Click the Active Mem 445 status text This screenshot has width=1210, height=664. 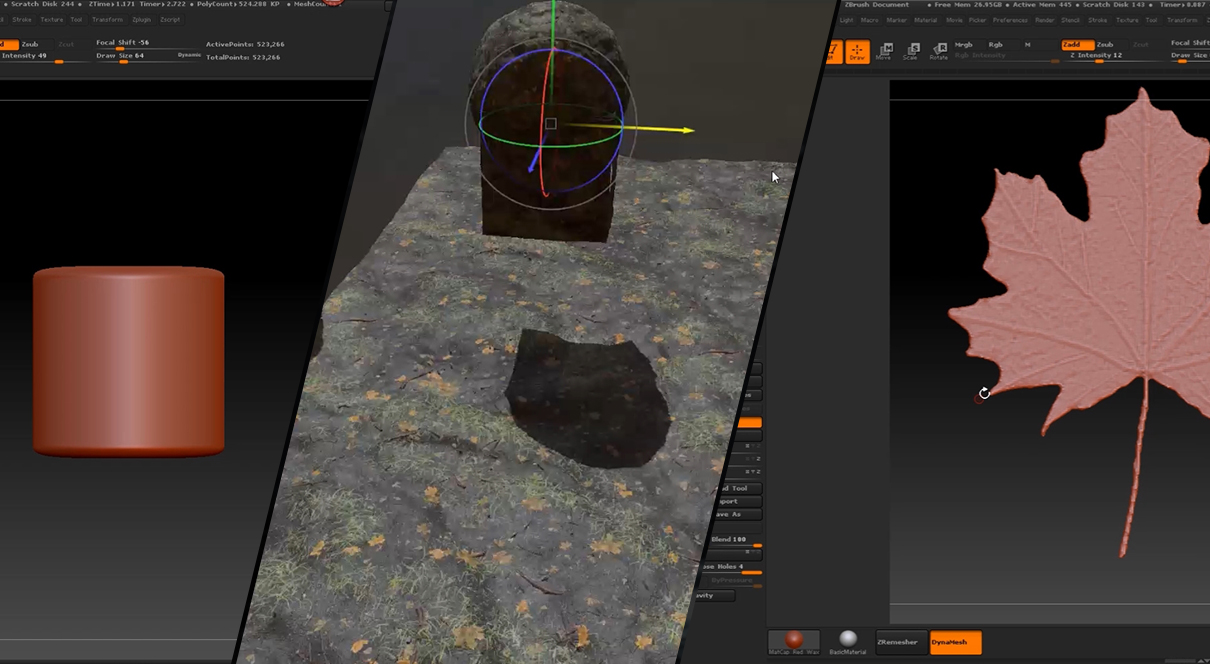coord(1042,4)
